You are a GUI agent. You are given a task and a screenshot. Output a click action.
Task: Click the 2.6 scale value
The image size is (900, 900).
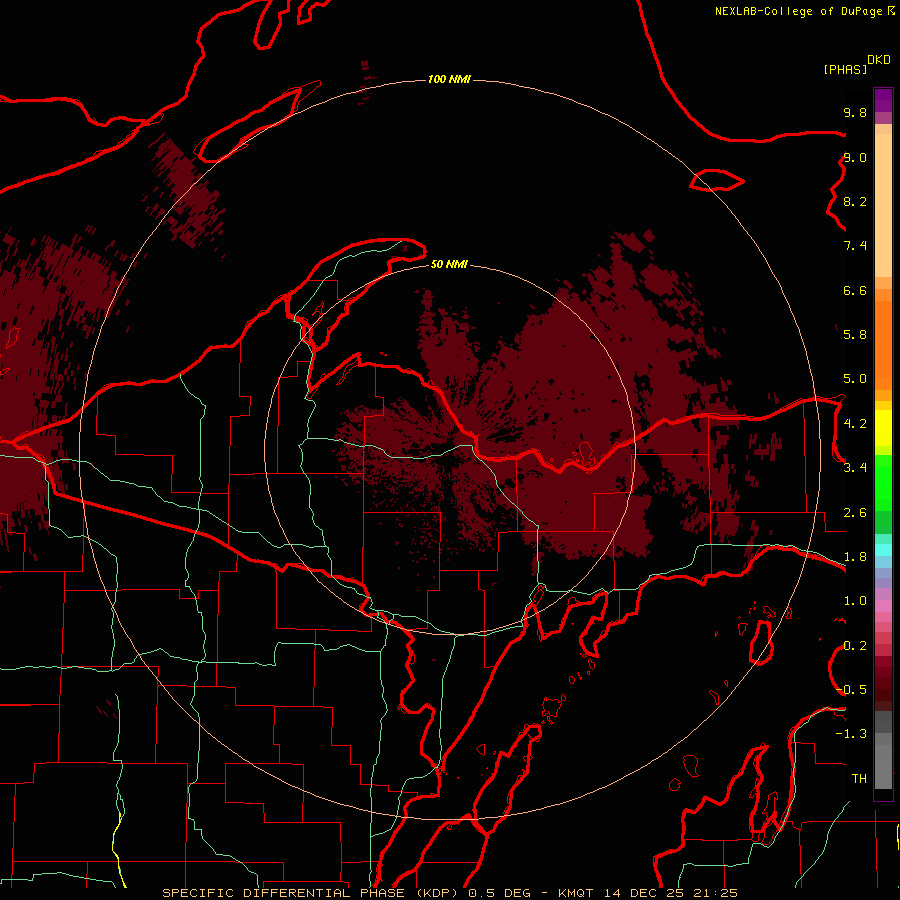855,512
